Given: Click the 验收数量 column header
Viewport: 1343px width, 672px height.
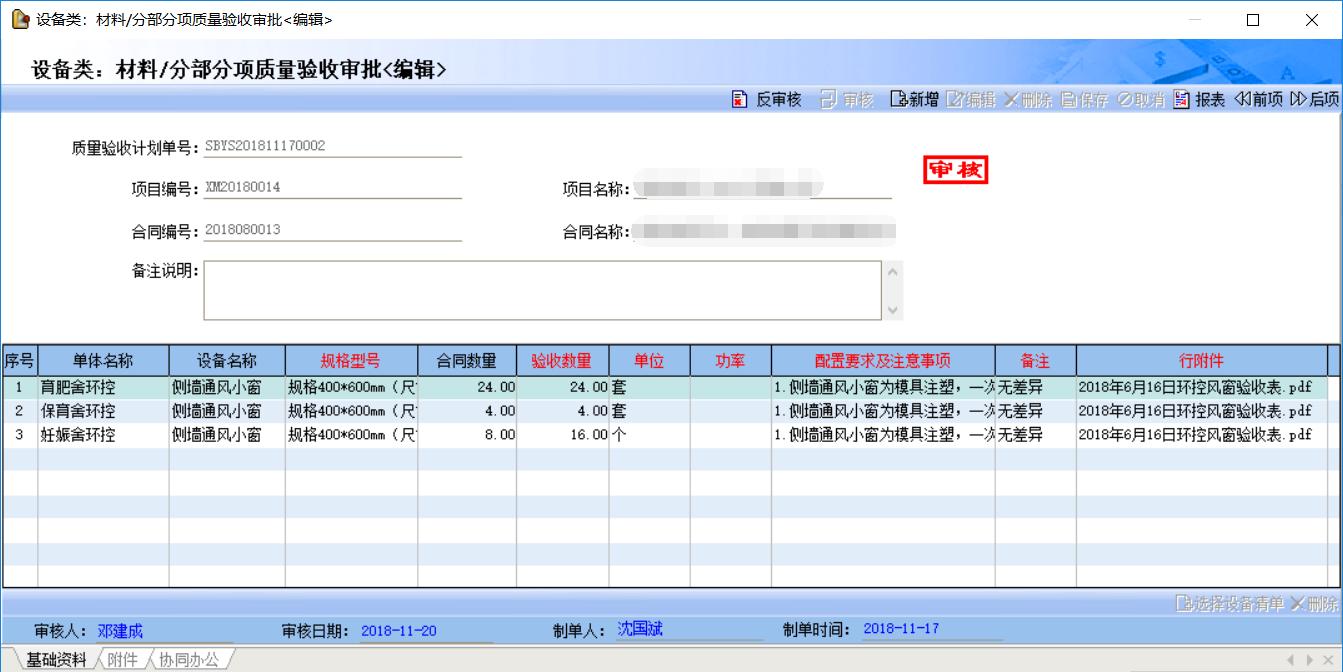Looking at the screenshot, I should point(562,361).
